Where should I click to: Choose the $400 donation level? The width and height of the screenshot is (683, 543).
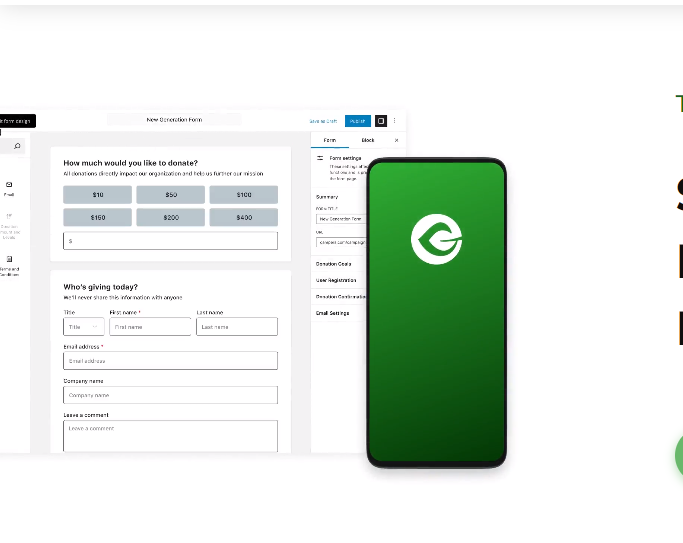pyautogui.click(x=244, y=217)
